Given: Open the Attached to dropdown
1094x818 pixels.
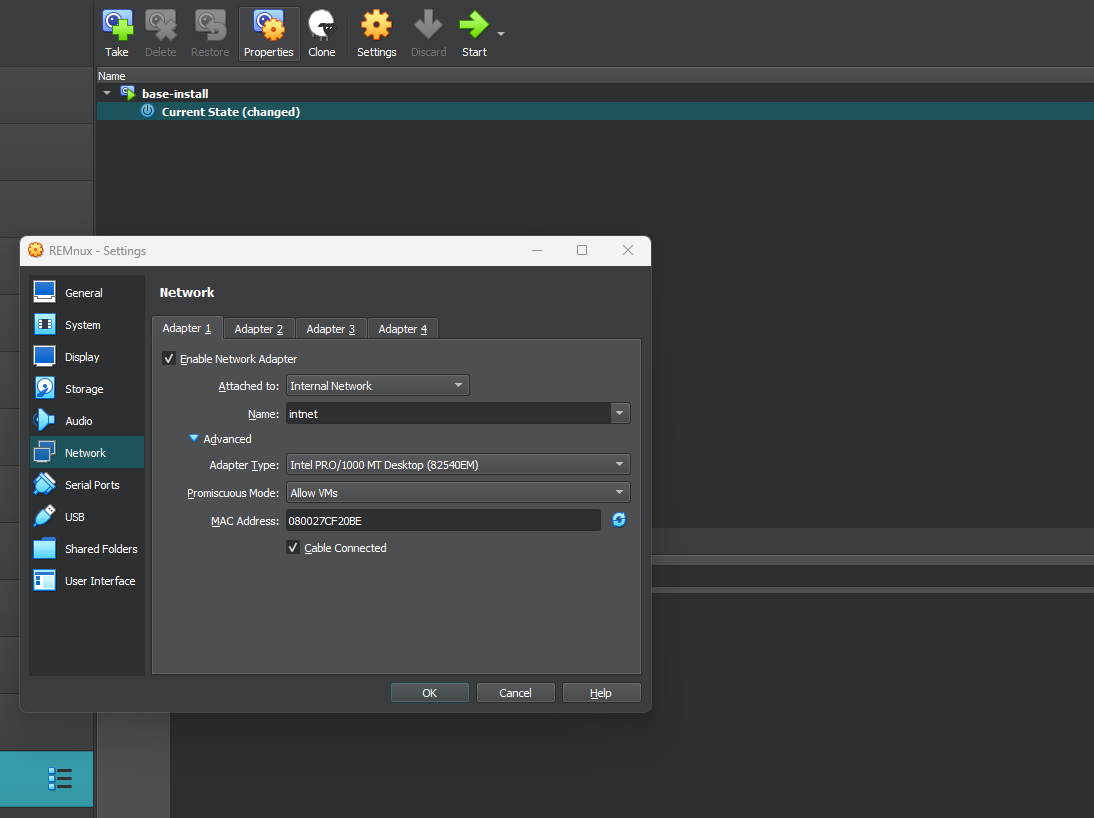Looking at the screenshot, I should [377, 386].
